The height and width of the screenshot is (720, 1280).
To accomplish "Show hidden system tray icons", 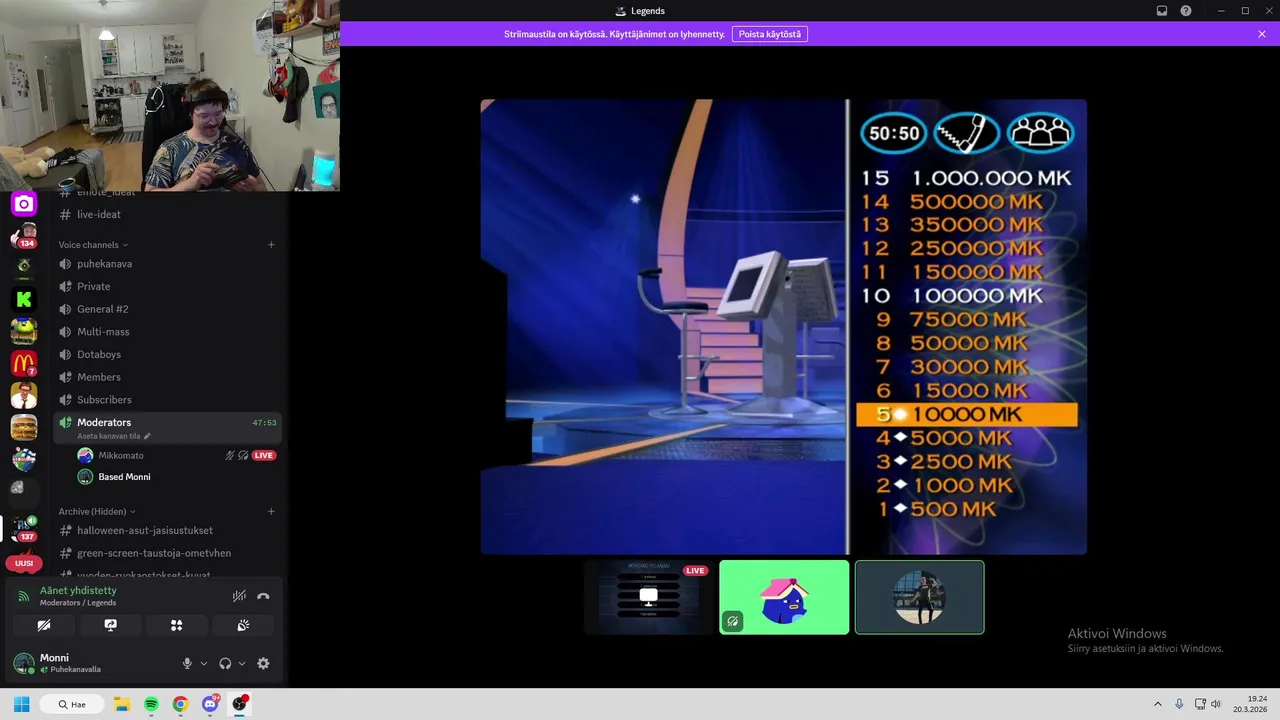I will point(1158,704).
